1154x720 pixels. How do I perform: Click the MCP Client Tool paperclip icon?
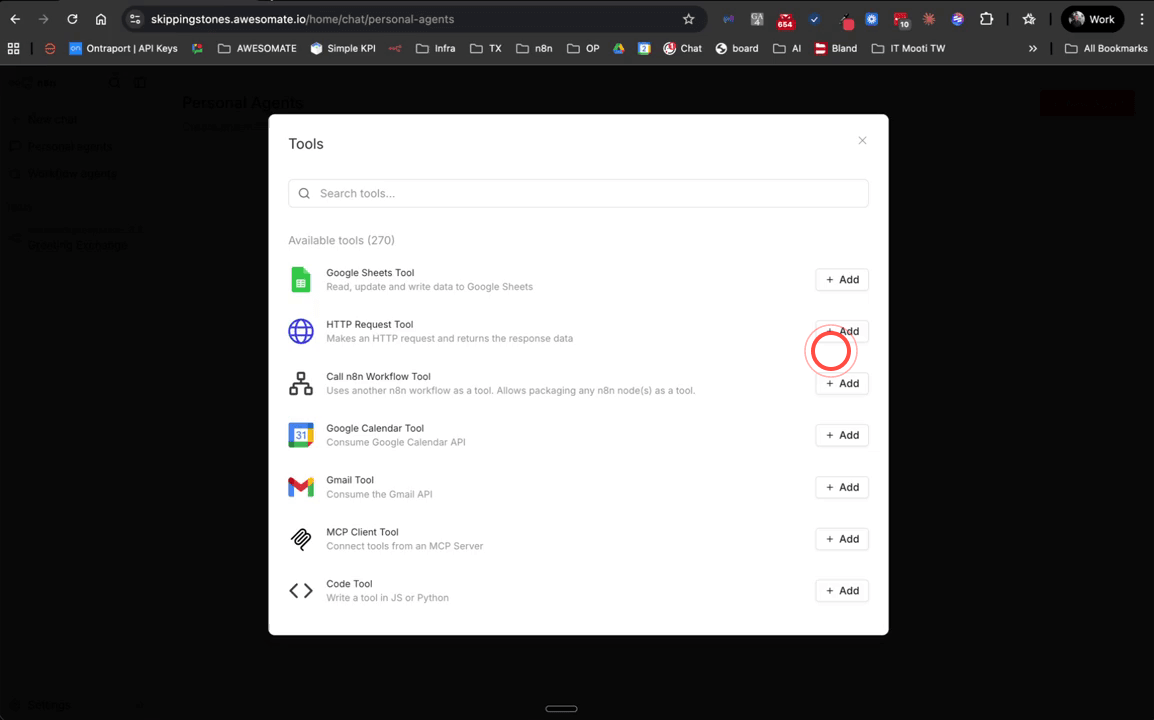pyautogui.click(x=301, y=539)
